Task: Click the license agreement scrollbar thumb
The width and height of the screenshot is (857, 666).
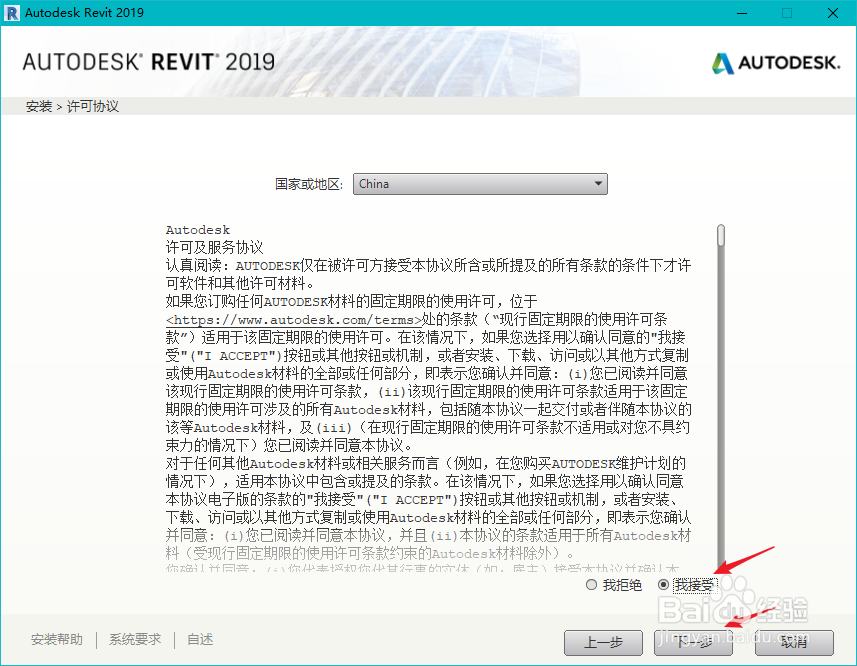Action: pos(721,235)
